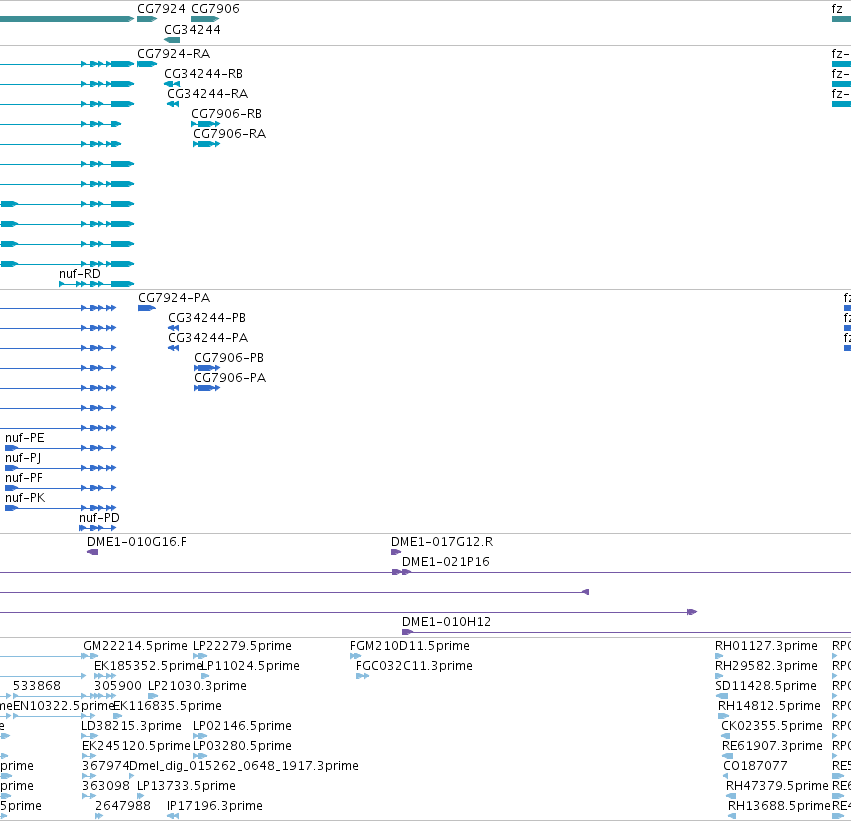
Task: Click GM22214.5prime EST label
Action: (x=135, y=646)
